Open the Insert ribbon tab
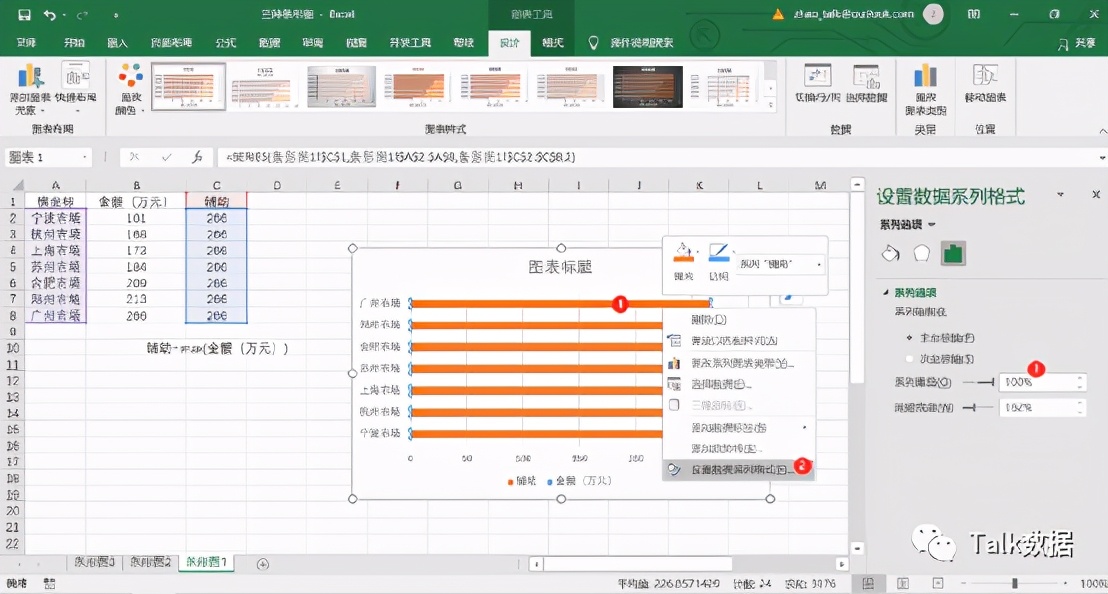The width and height of the screenshot is (1108, 594). click(117, 43)
